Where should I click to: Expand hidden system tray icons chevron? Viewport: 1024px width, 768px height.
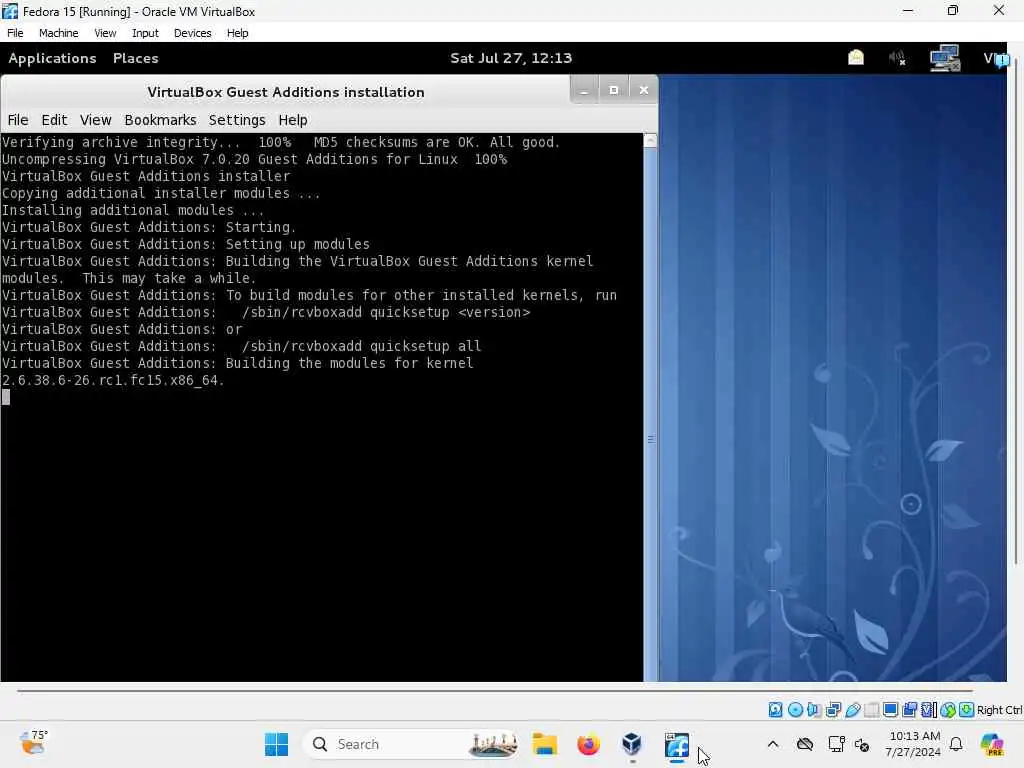coord(773,744)
